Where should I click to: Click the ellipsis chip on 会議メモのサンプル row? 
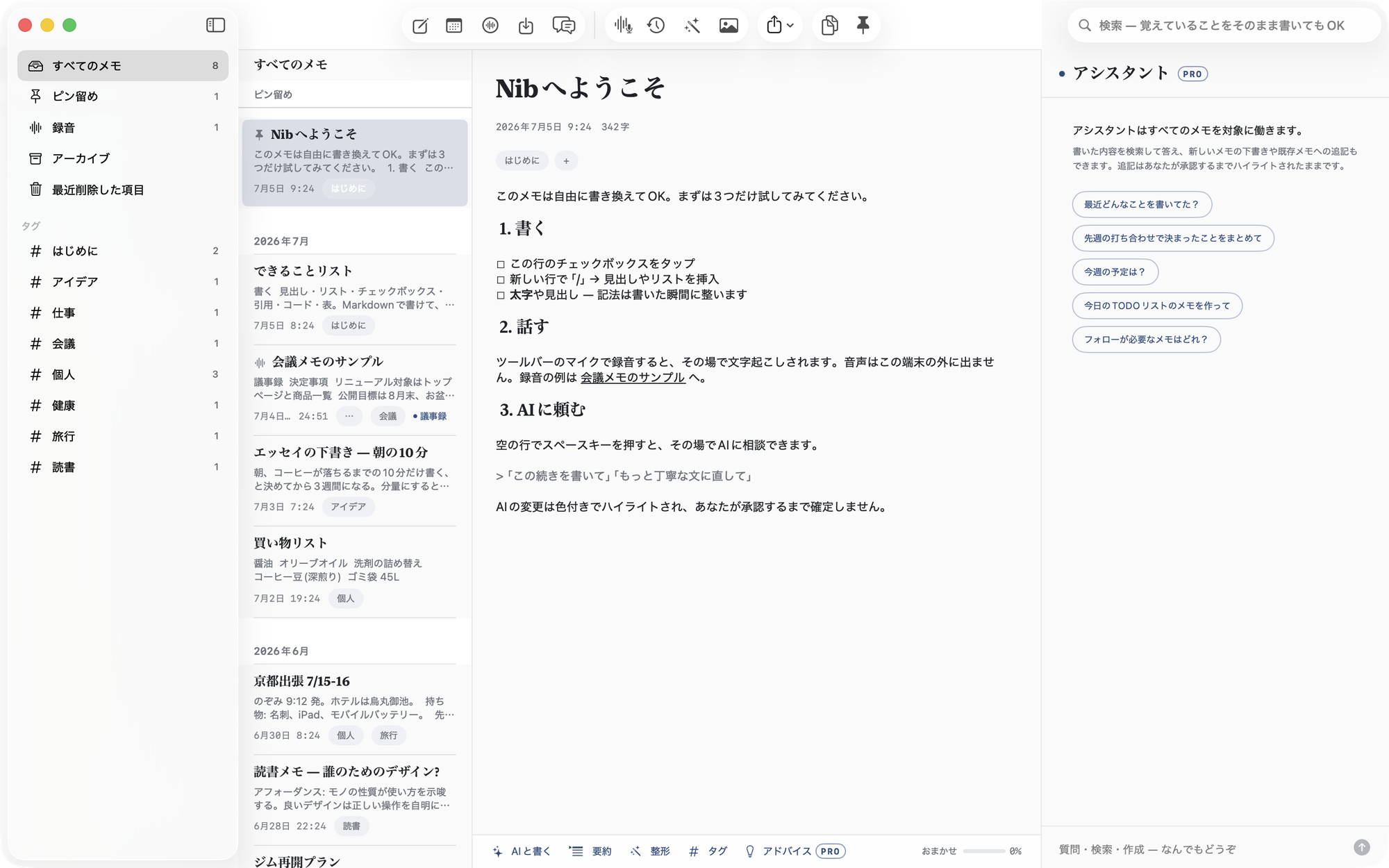[349, 416]
